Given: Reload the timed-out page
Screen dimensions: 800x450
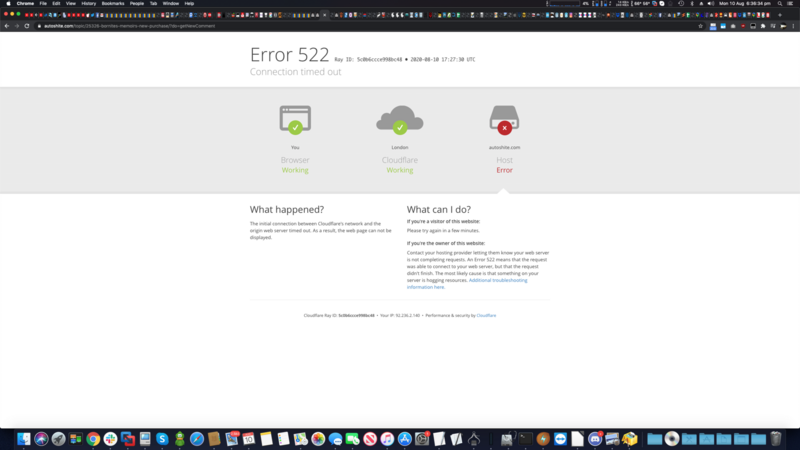Looking at the screenshot, I should click(x=27, y=26).
